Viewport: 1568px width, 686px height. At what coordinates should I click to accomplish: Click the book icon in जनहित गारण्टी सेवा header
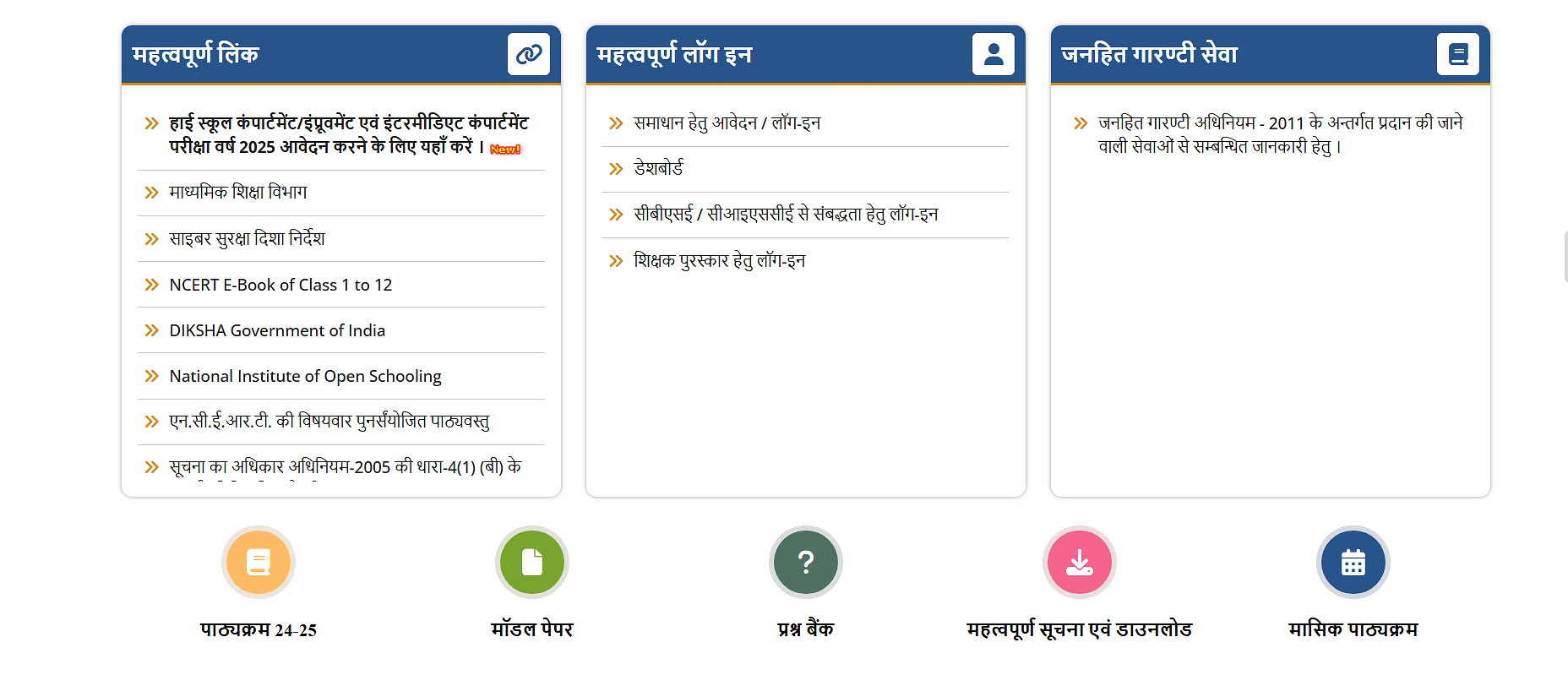(1458, 54)
